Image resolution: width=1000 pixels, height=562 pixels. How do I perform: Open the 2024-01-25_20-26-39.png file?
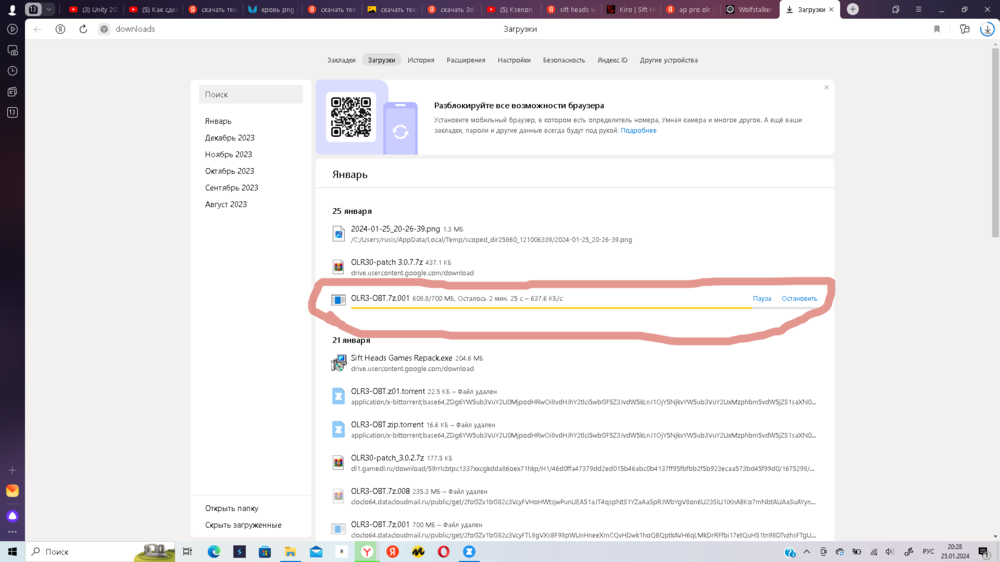pyautogui.click(x=395, y=229)
